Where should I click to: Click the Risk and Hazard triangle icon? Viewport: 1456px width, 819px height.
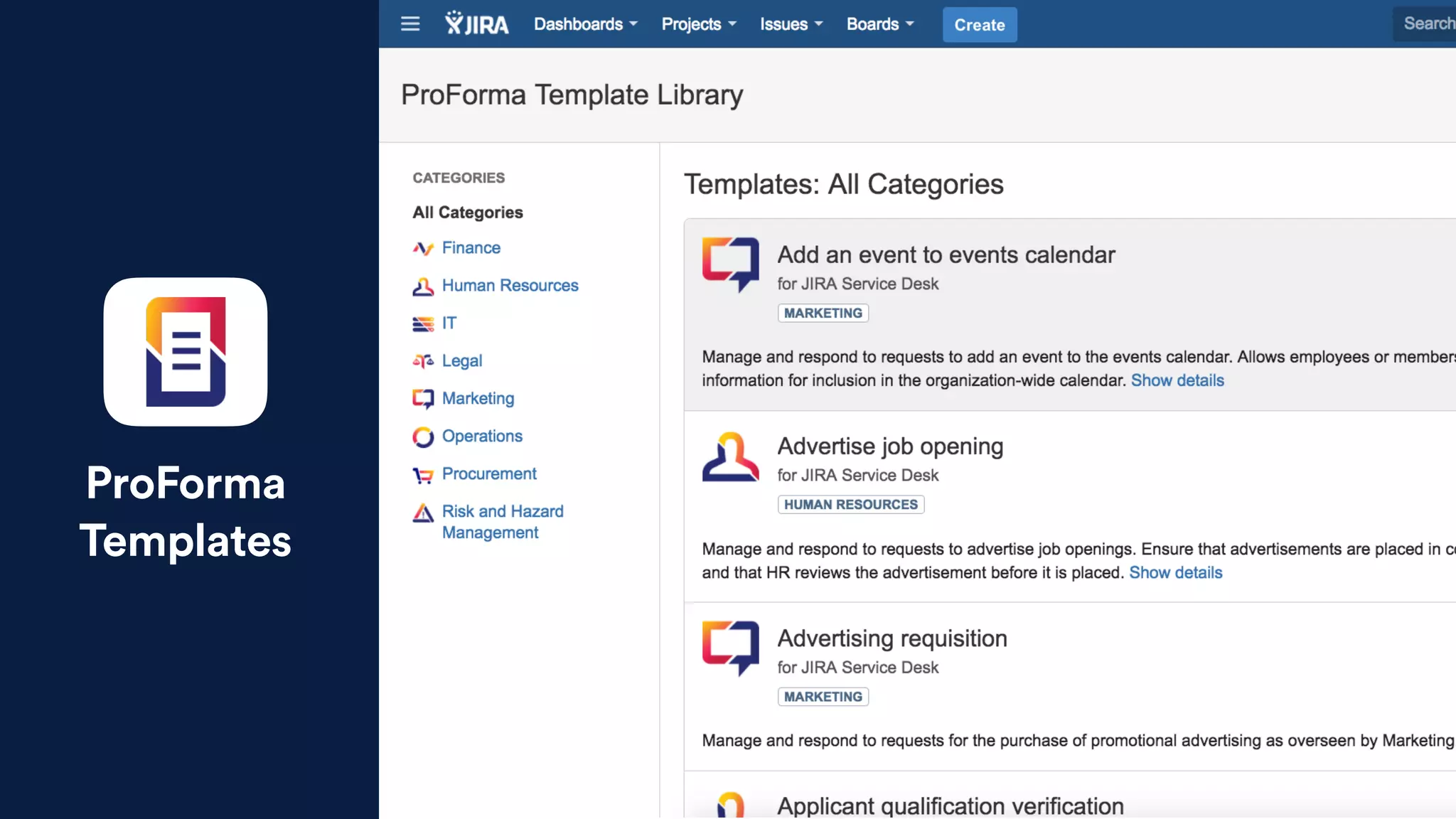click(423, 513)
